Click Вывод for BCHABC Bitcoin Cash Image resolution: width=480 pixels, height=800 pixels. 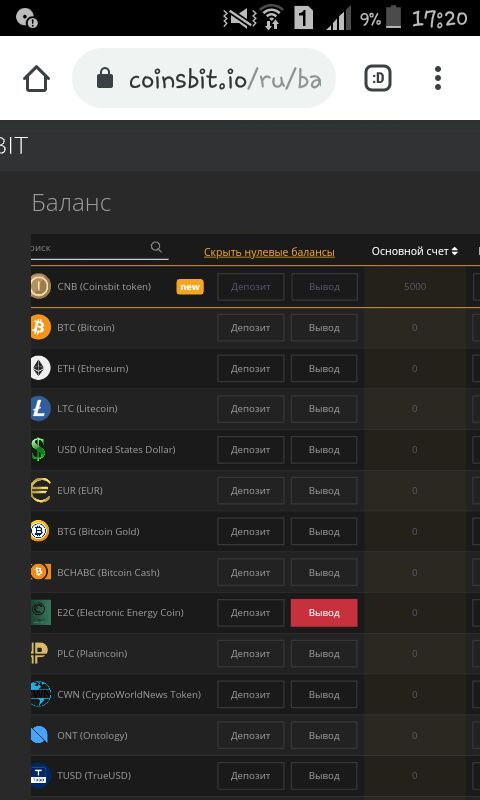point(324,572)
